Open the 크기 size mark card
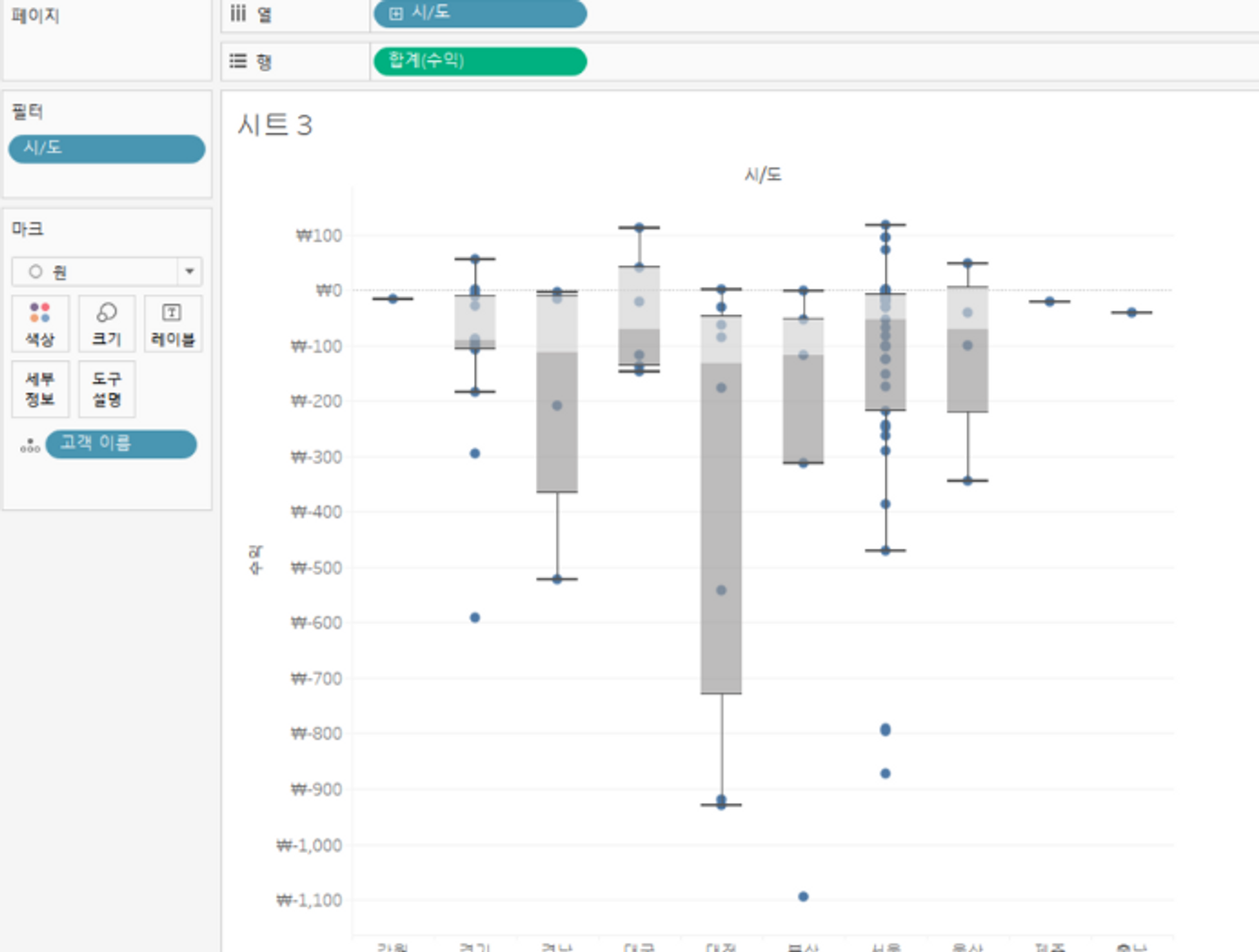1259x952 pixels. 106,324
